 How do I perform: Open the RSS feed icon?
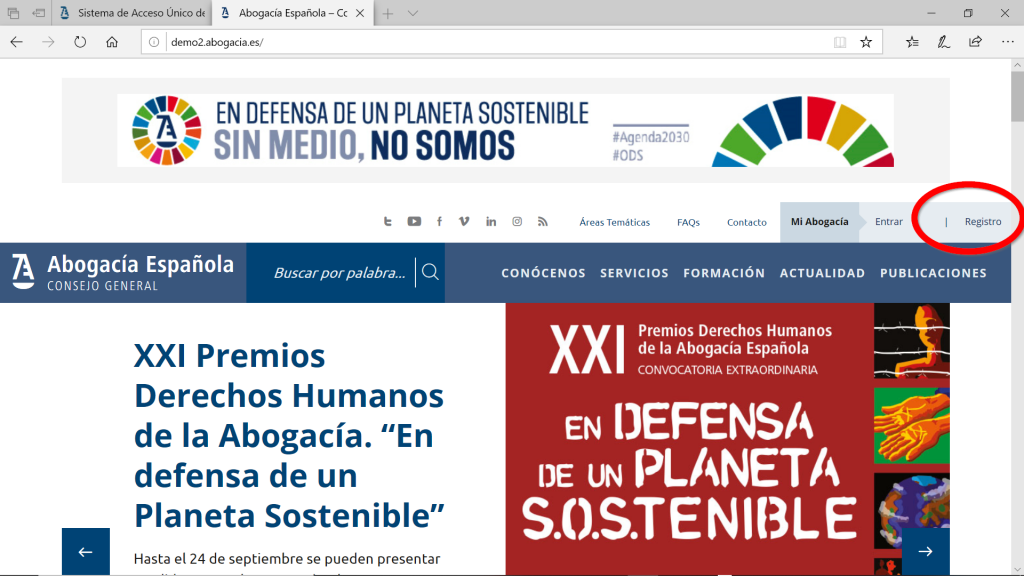pyautogui.click(x=543, y=221)
